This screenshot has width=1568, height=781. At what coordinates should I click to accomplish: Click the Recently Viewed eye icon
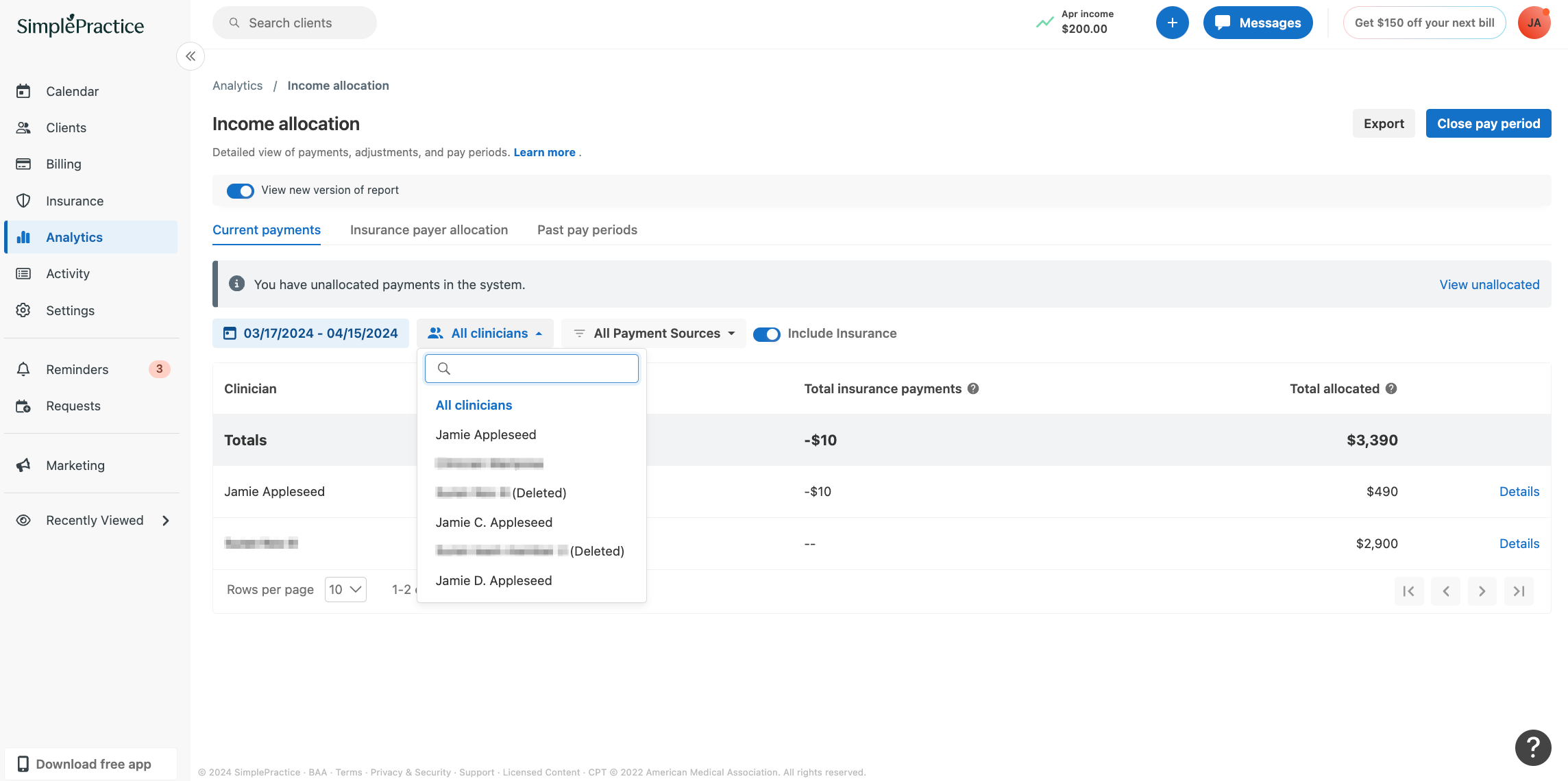coord(23,520)
